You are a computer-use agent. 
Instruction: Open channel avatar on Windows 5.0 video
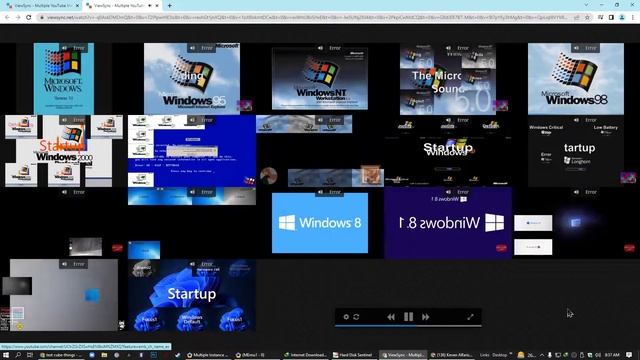501,105
